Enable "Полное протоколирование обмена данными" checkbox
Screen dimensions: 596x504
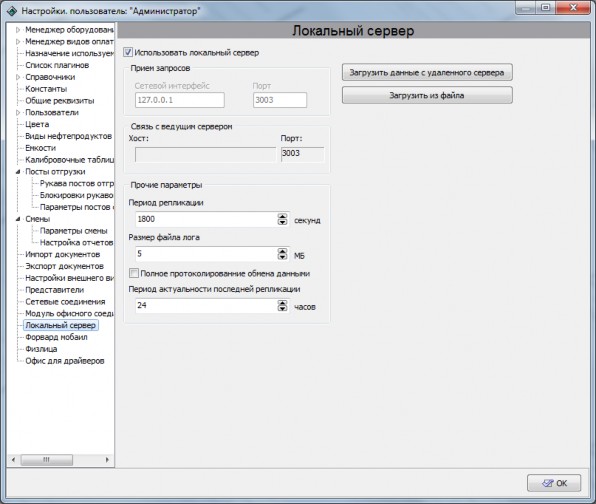pos(134,273)
